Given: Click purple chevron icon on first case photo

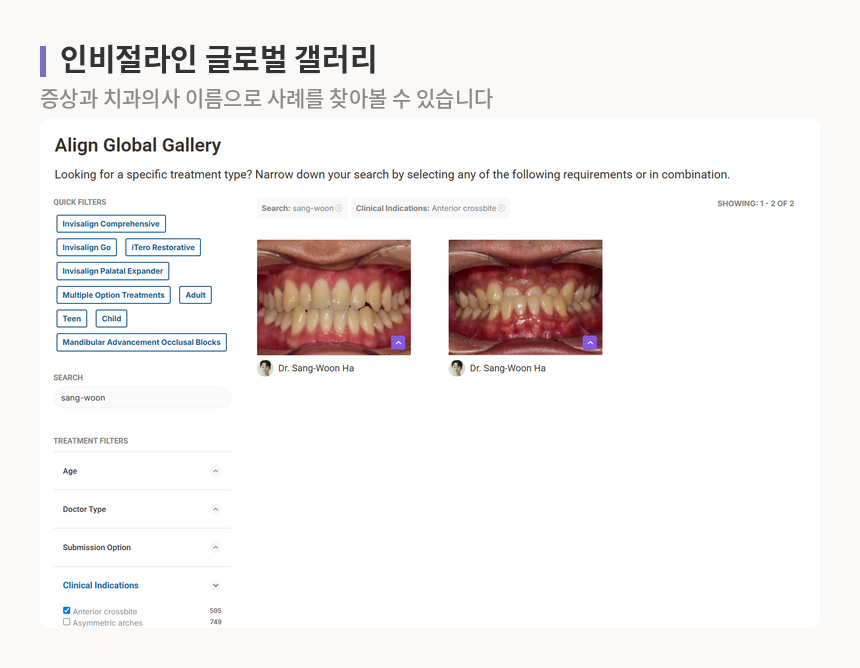Looking at the screenshot, I should click(x=398, y=343).
